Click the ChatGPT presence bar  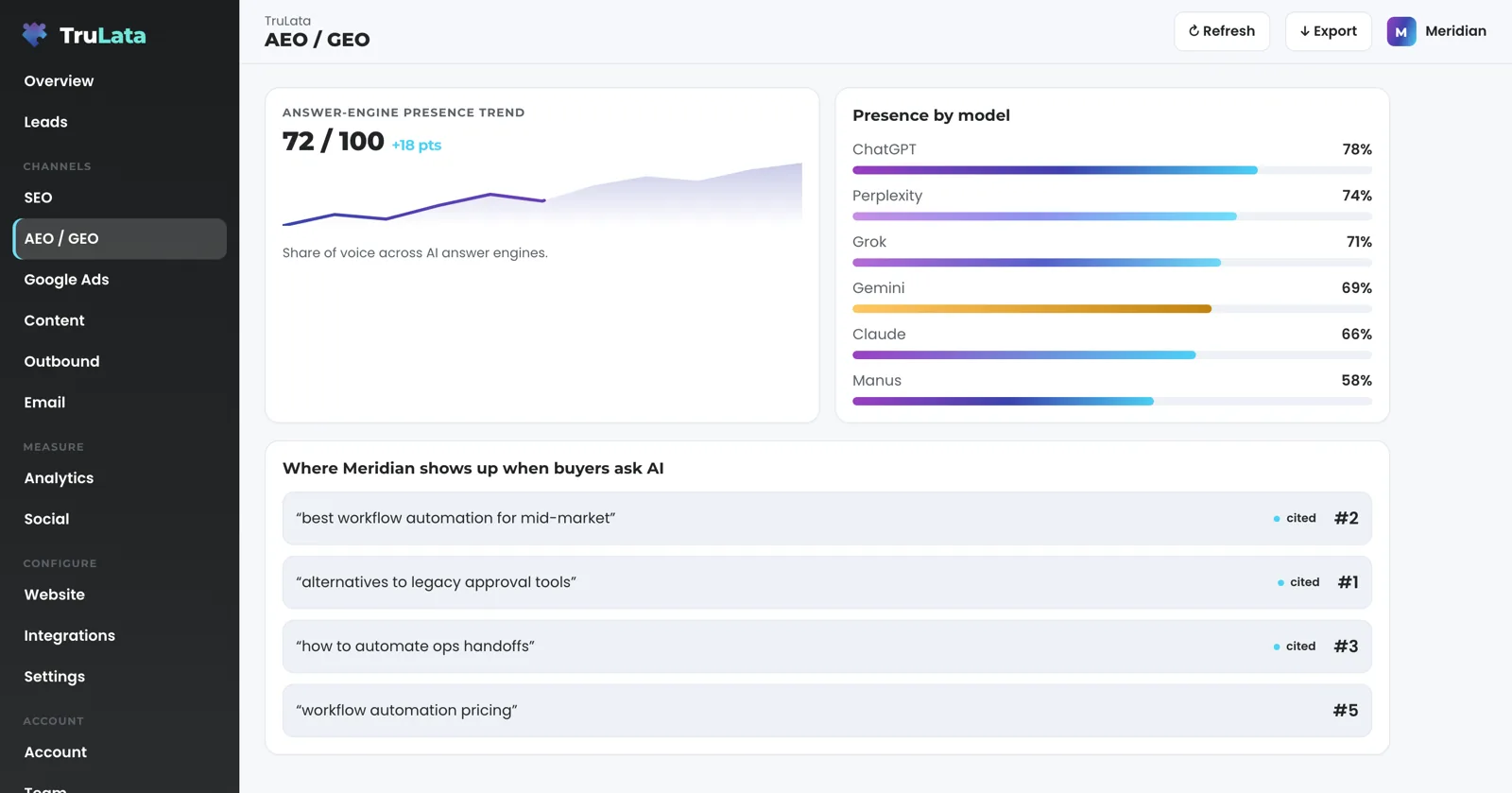1111,170
